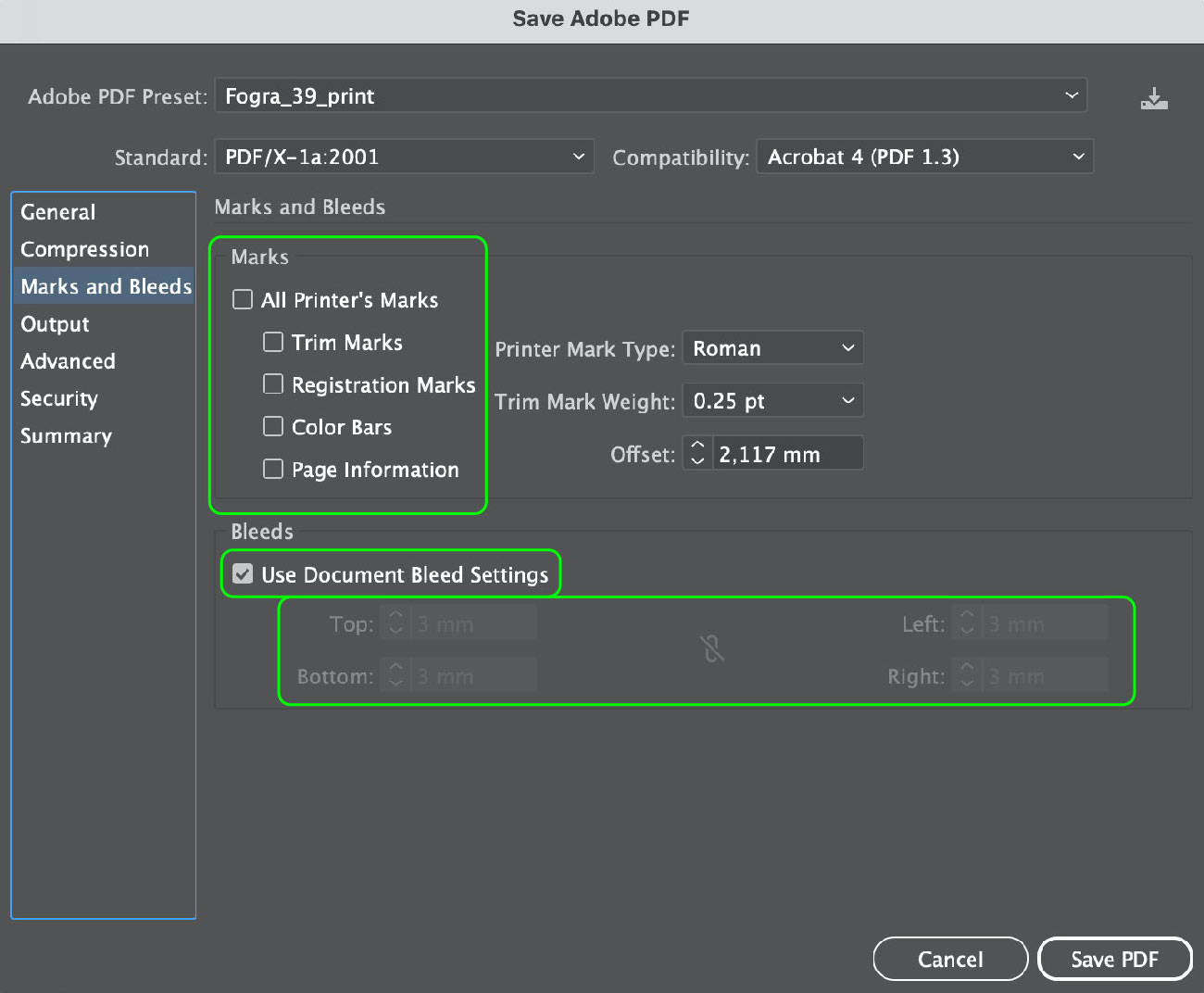Open Trim Mark Weight dropdown
Screen dimensions: 1204x993
(x=772, y=401)
